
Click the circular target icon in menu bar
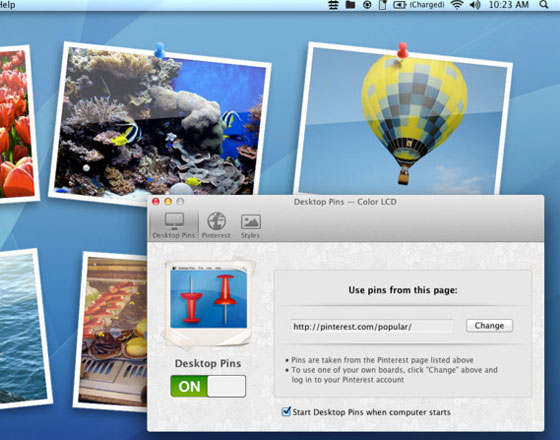click(x=367, y=5)
